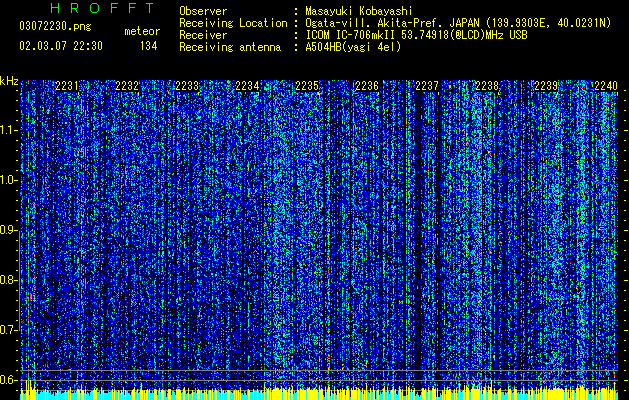Click the 2235 time marker
This screenshot has height=400, width=629.
coord(307,86)
